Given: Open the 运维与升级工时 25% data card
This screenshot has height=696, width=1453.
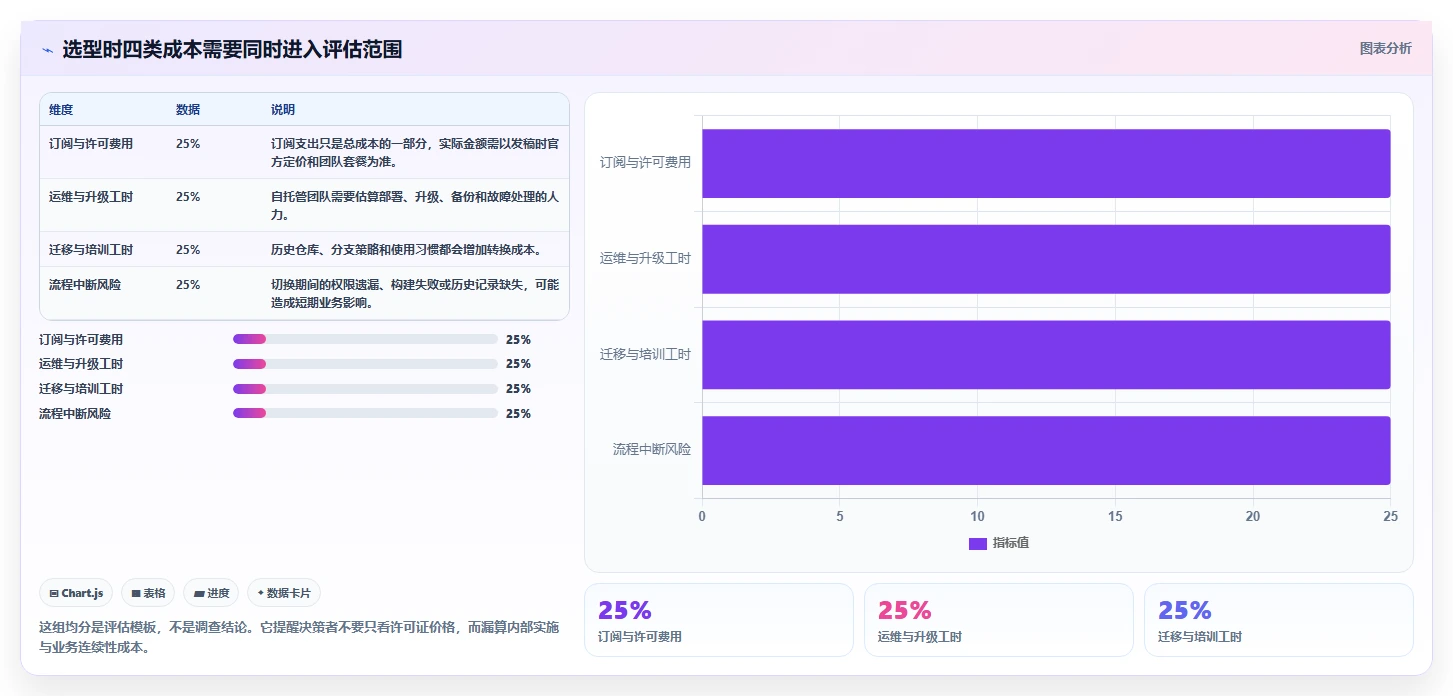Looking at the screenshot, I should tap(999, 620).
